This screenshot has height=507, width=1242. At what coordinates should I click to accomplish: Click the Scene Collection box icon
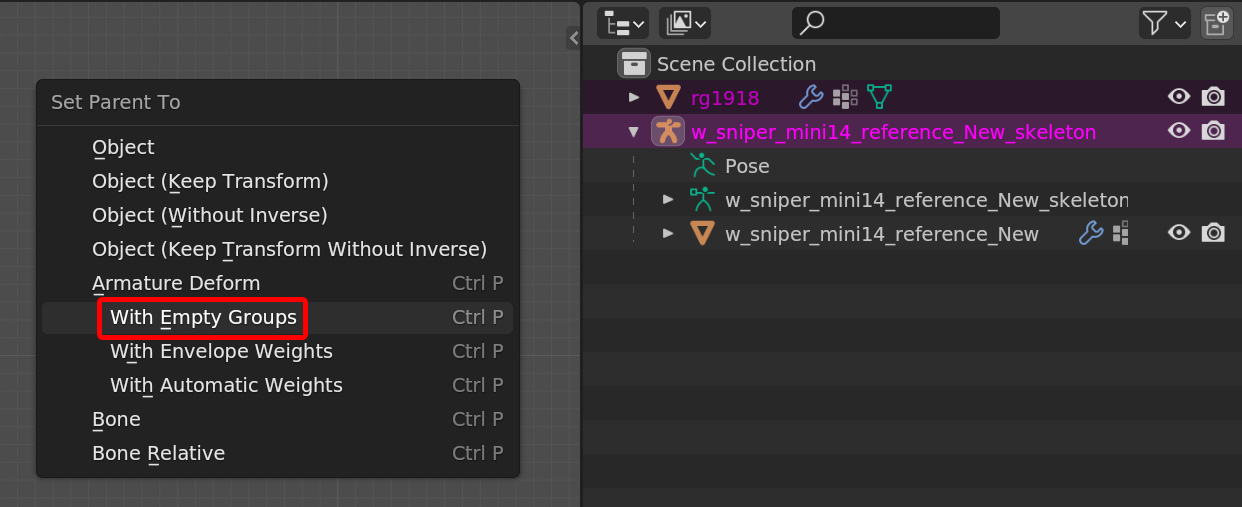coord(634,64)
